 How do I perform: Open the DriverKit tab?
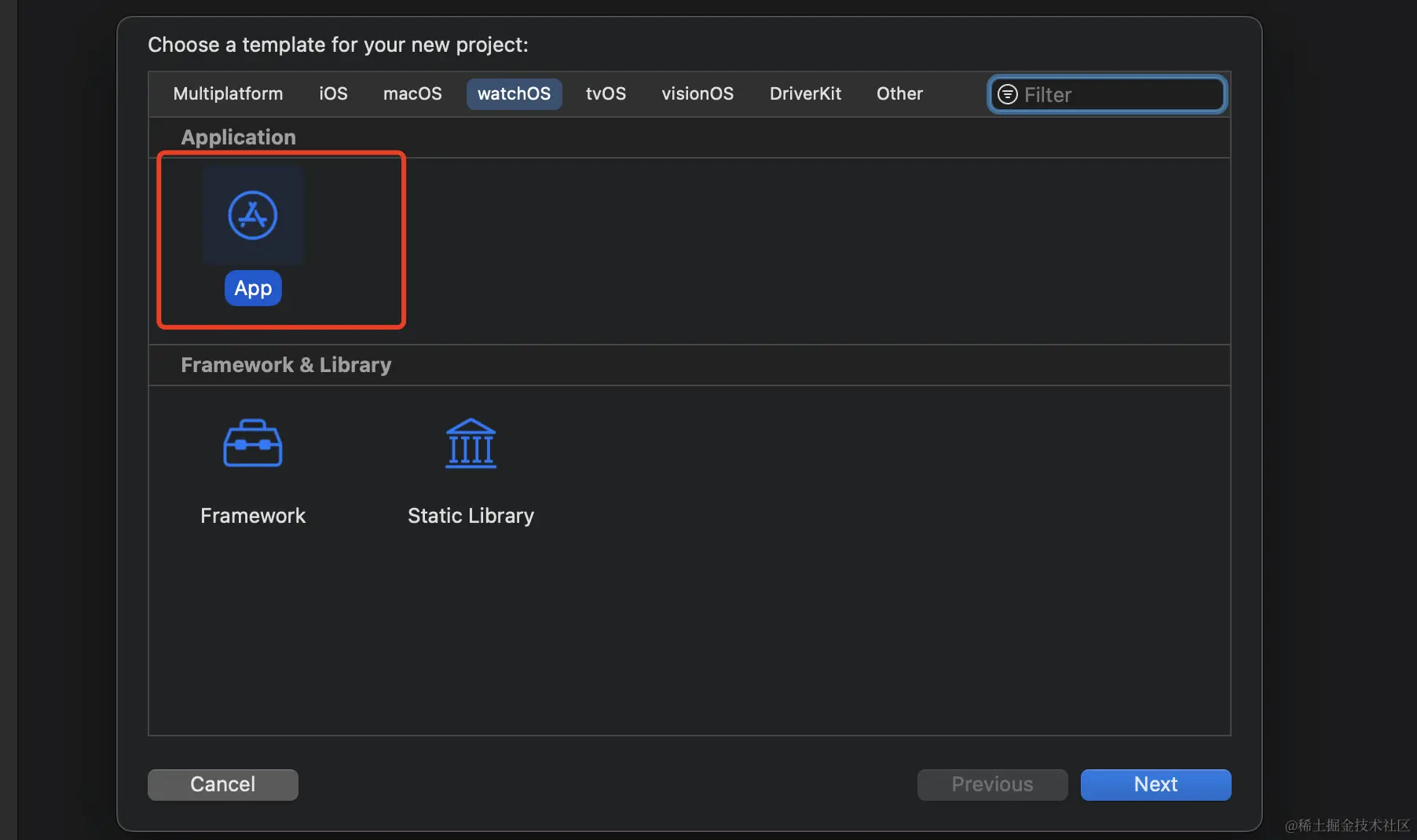[805, 94]
